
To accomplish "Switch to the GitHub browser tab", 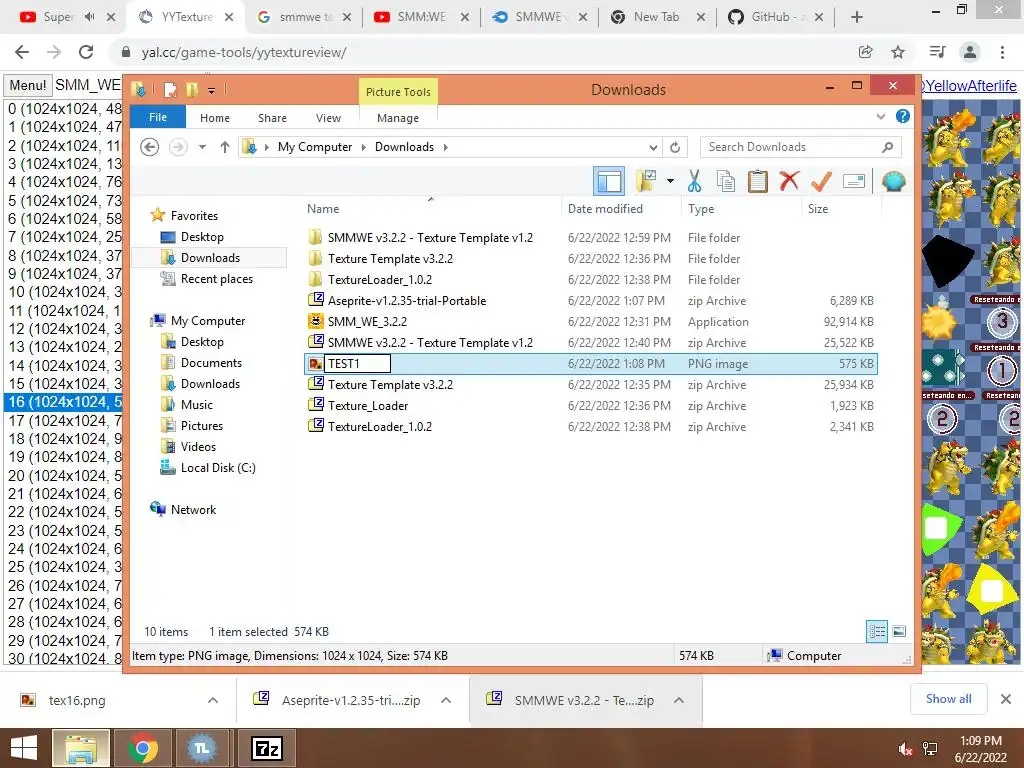I will point(775,17).
